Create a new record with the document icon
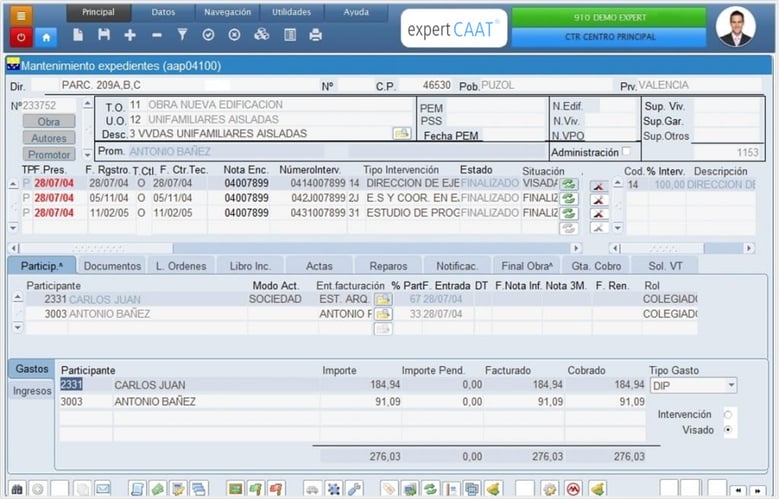The width and height of the screenshot is (779, 499). (78, 35)
